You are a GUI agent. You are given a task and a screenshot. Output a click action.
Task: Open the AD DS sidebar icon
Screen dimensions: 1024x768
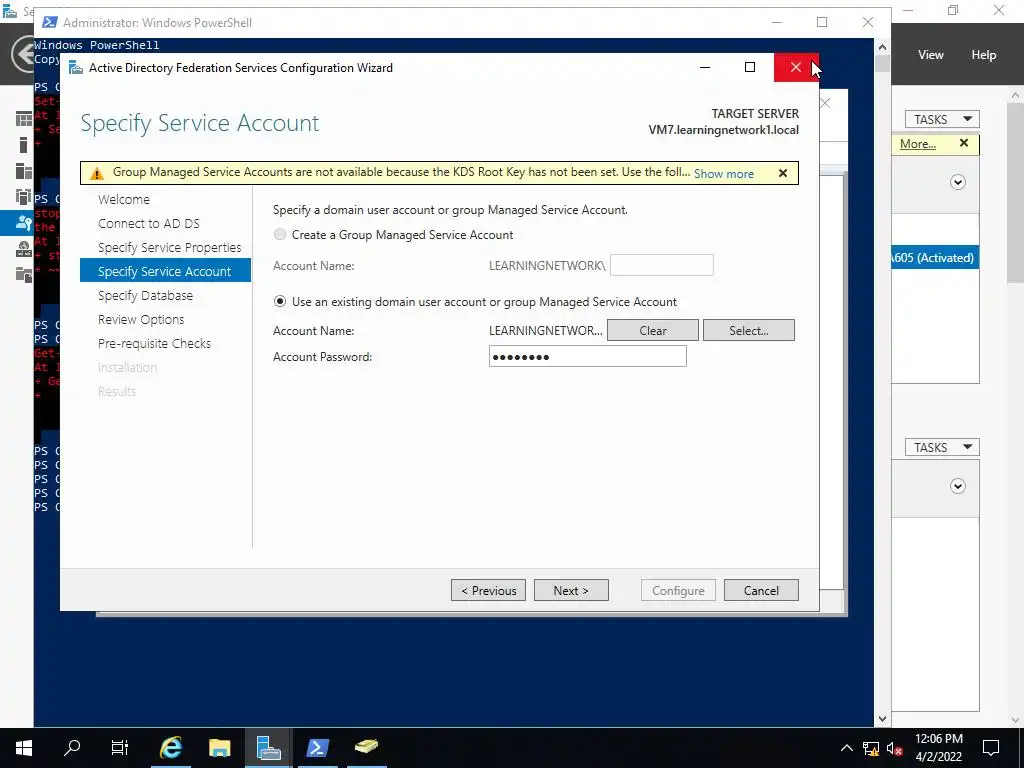tap(24, 197)
